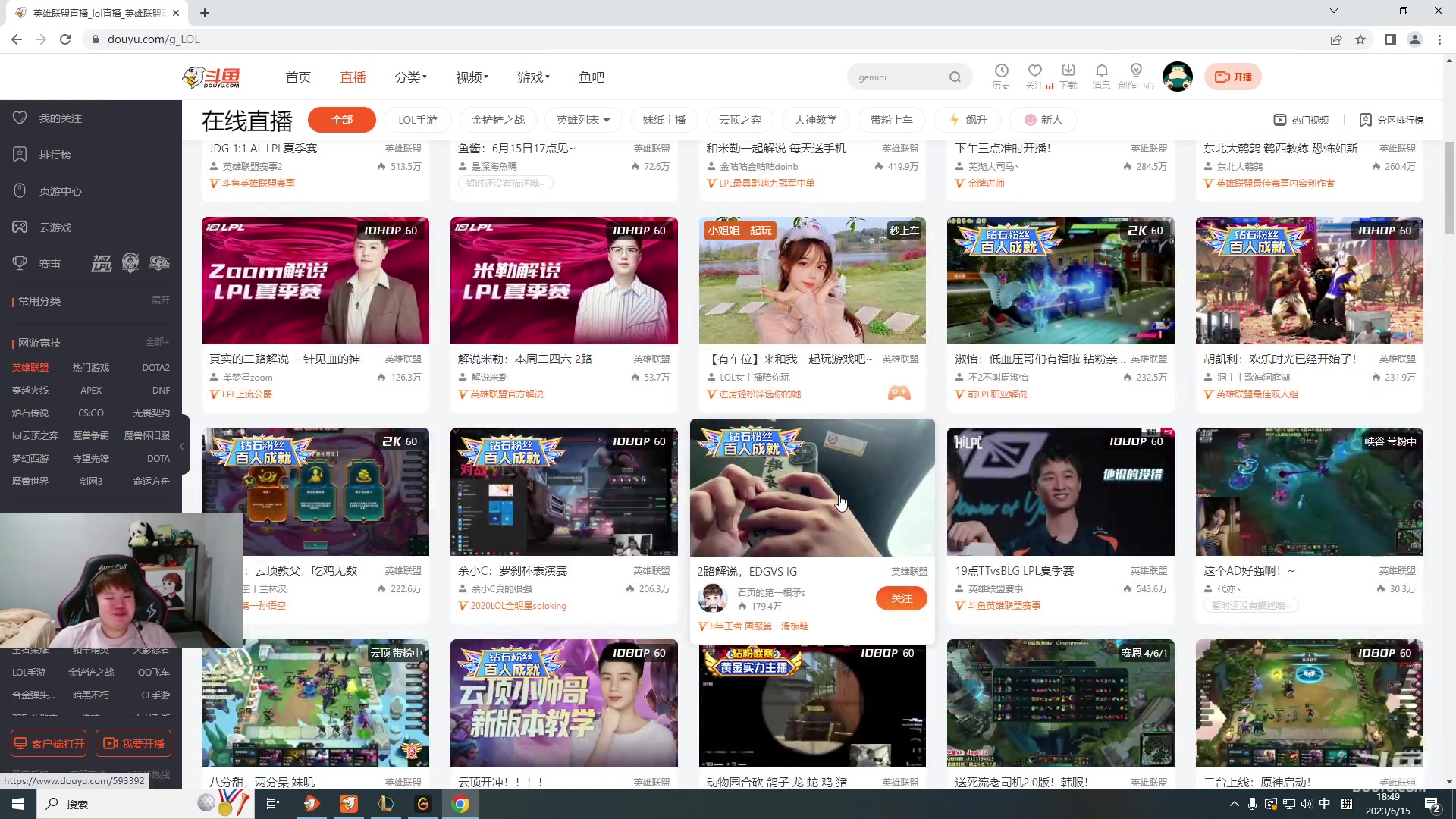Click the orange 关注 follow button
This screenshot has width=1456, height=819.
pyautogui.click(x=902, y=598)
